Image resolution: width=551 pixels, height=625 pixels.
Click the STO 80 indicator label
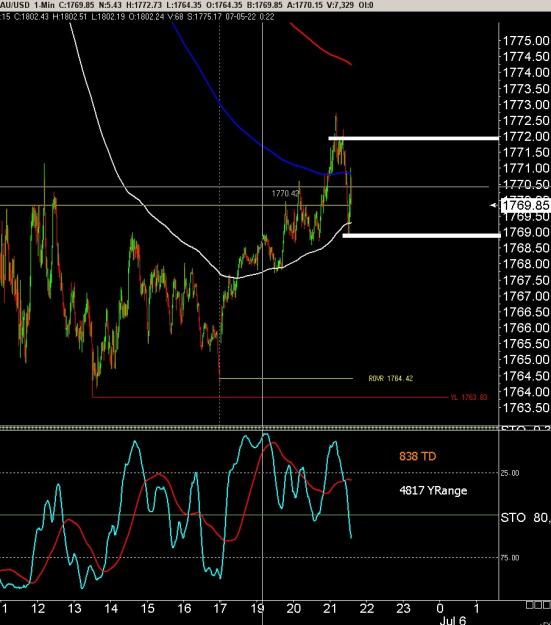click(525, 517)
